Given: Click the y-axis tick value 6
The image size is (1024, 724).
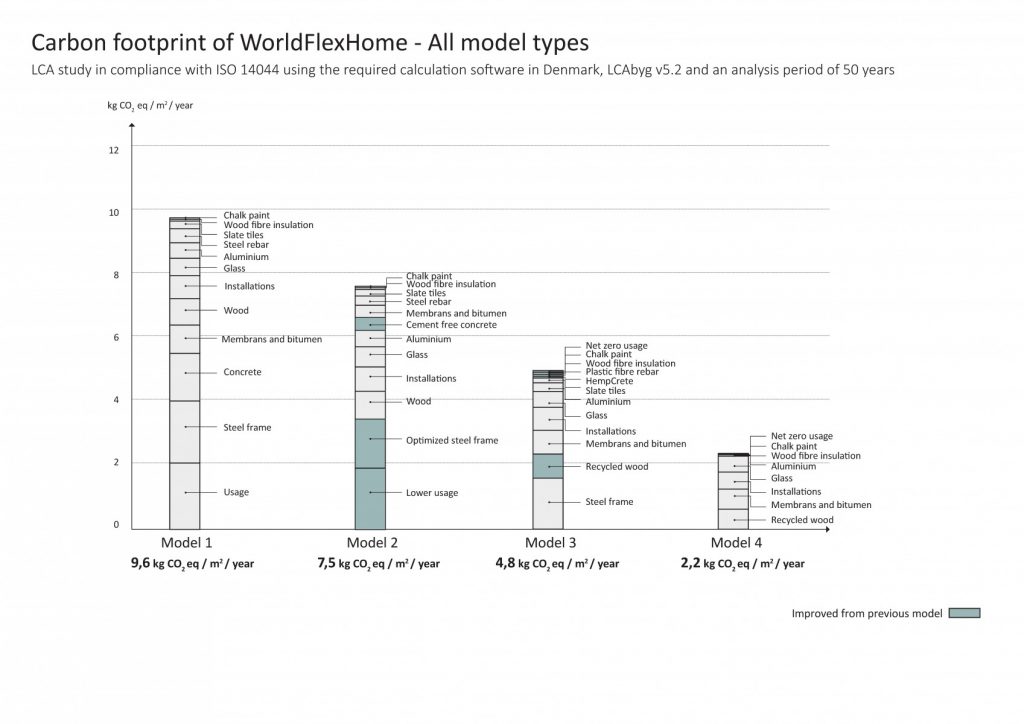Looking at the screenshot, I should coord(116,338).
